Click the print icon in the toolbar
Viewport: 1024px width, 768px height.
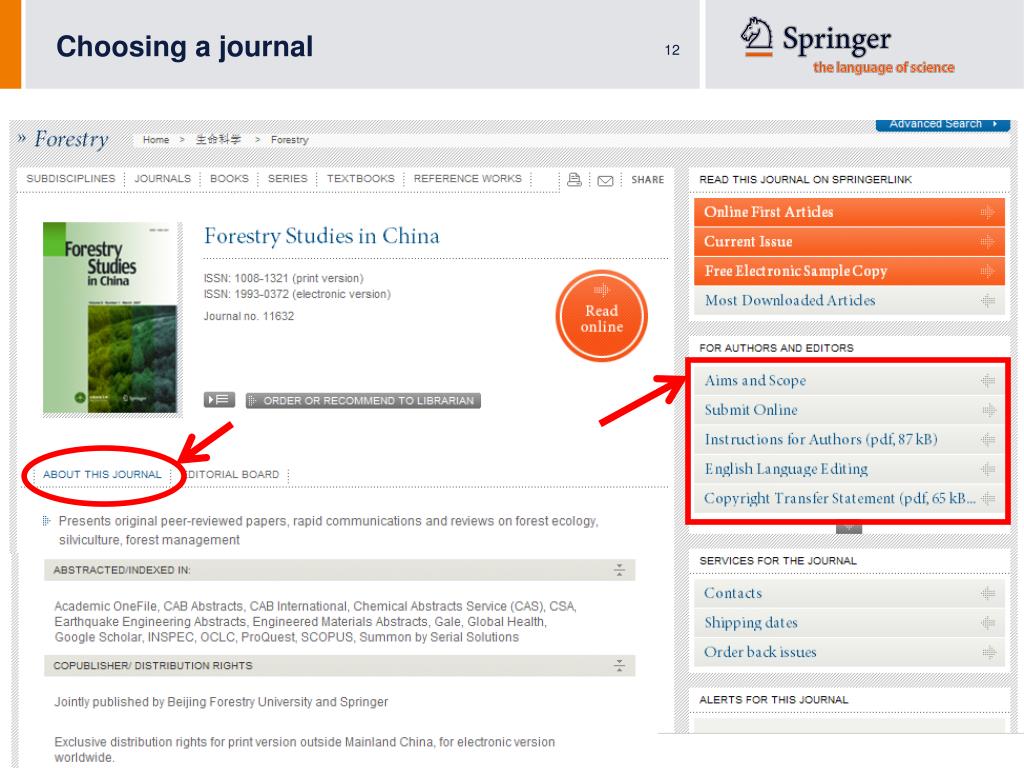(574, 180)
